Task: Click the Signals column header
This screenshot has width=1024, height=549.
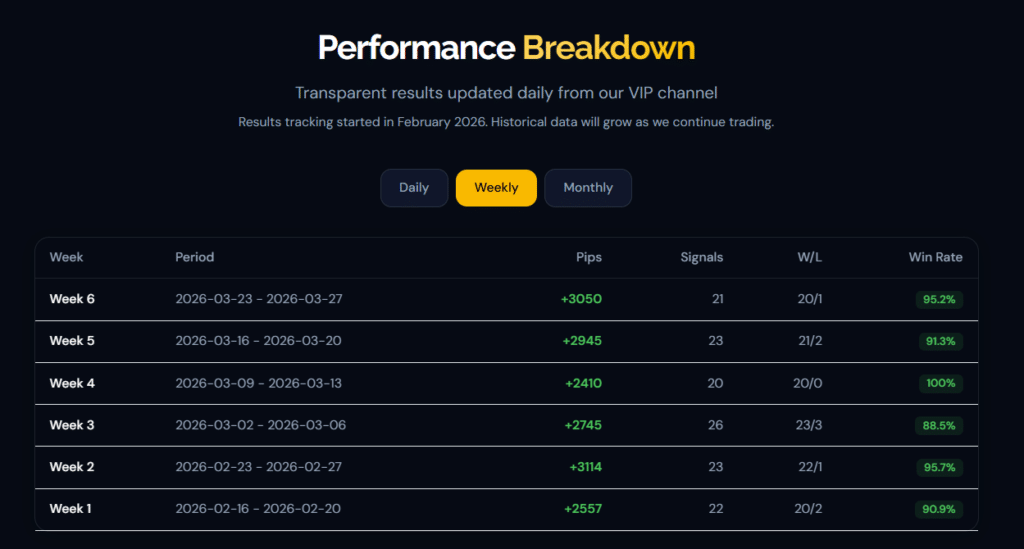Action: coord(701,257)
